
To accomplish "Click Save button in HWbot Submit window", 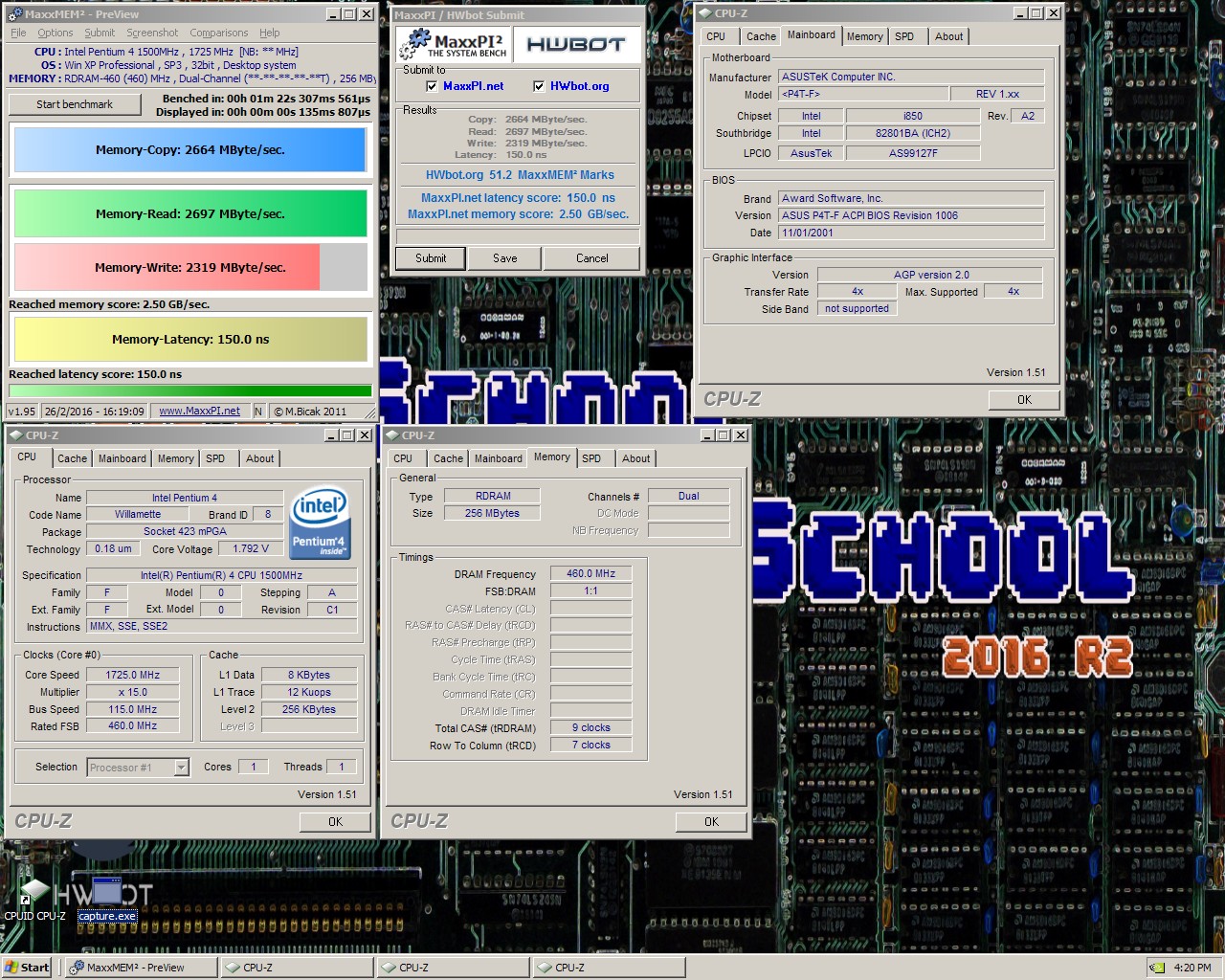I will point(505,258).
